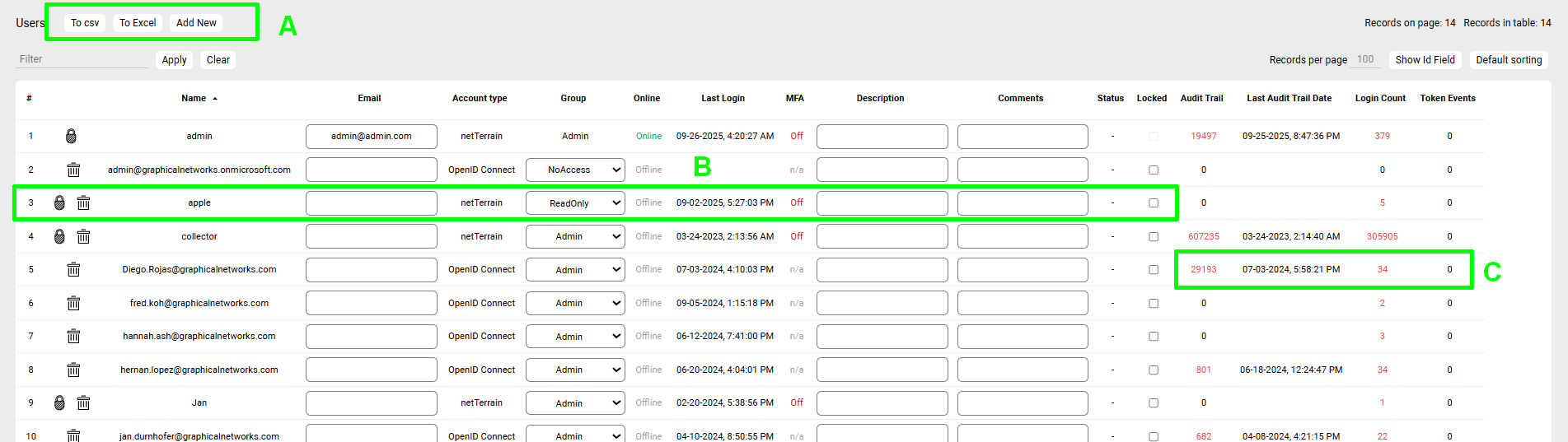Enable Locked checkbox for Diego.Rojas
Screen dimensions: 1568x442
(1153, 270)
